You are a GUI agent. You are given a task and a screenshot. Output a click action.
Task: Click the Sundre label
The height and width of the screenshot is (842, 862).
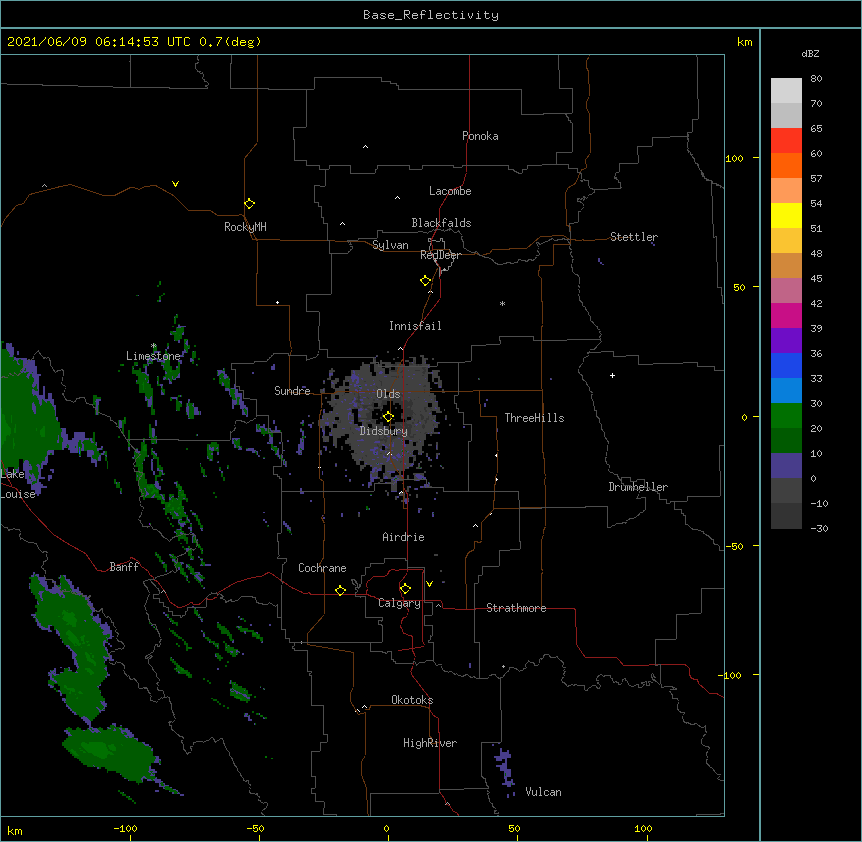292,391
